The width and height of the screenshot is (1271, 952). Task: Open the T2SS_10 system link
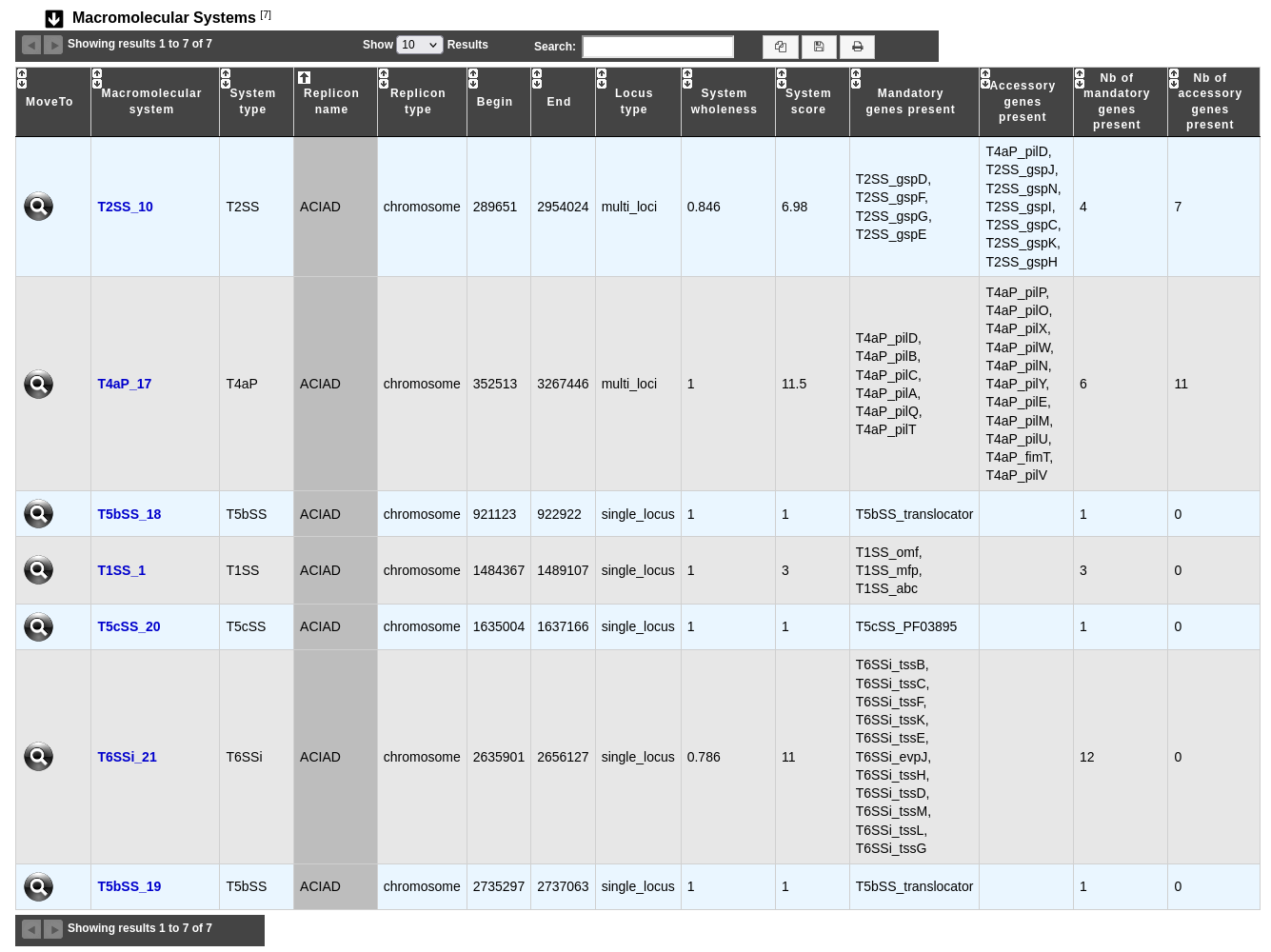[x=125, y=207]
